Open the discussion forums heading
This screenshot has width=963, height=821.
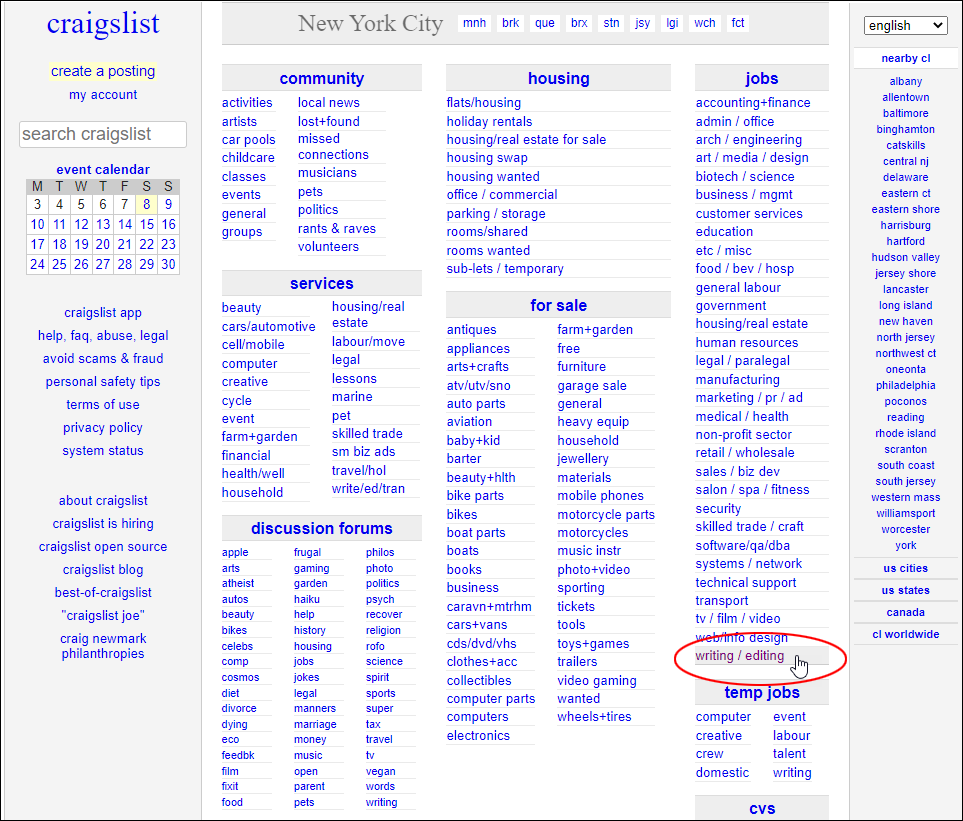(x=322, y=529)
